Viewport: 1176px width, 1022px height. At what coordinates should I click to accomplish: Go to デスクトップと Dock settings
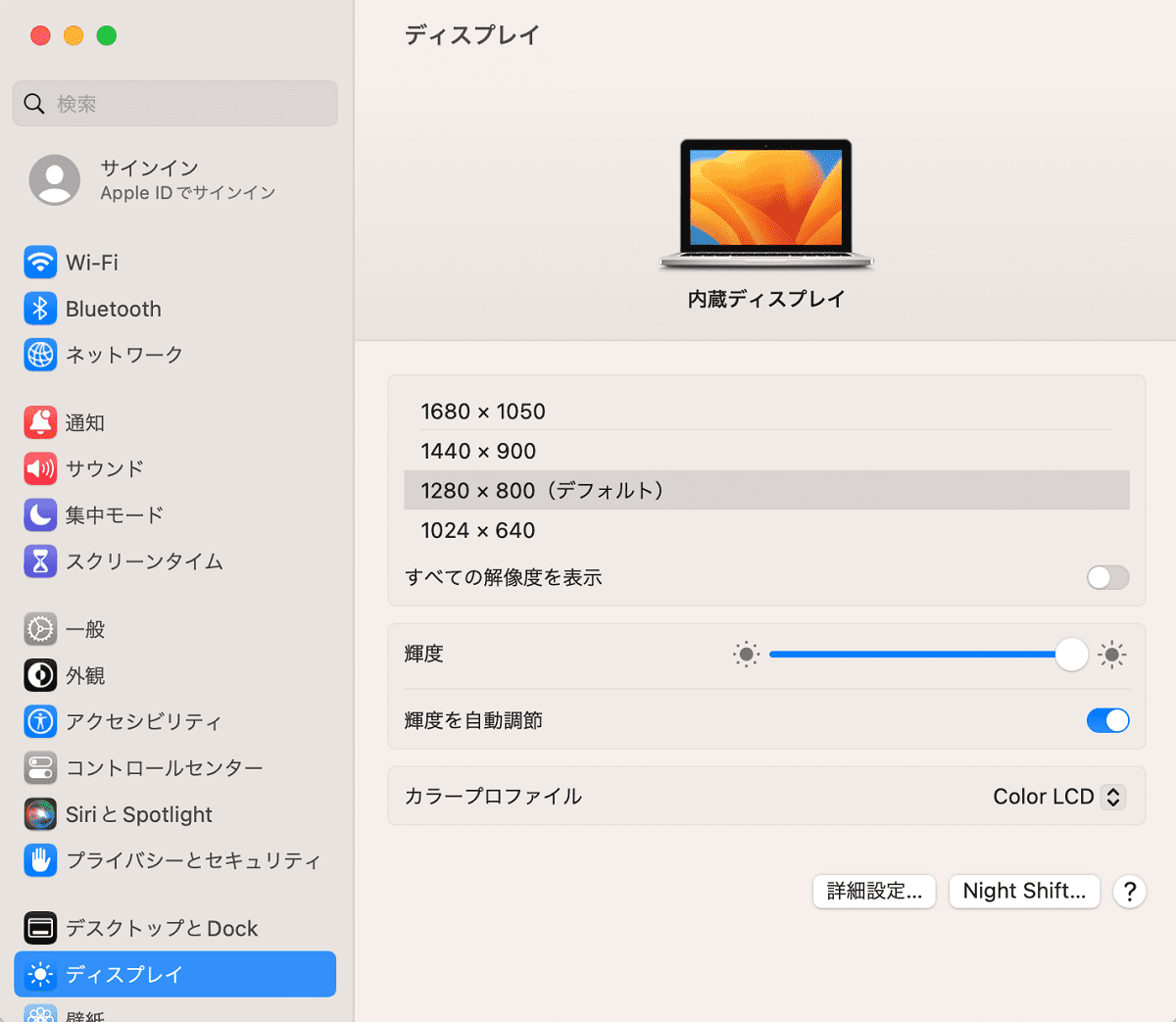pos(175,928)
